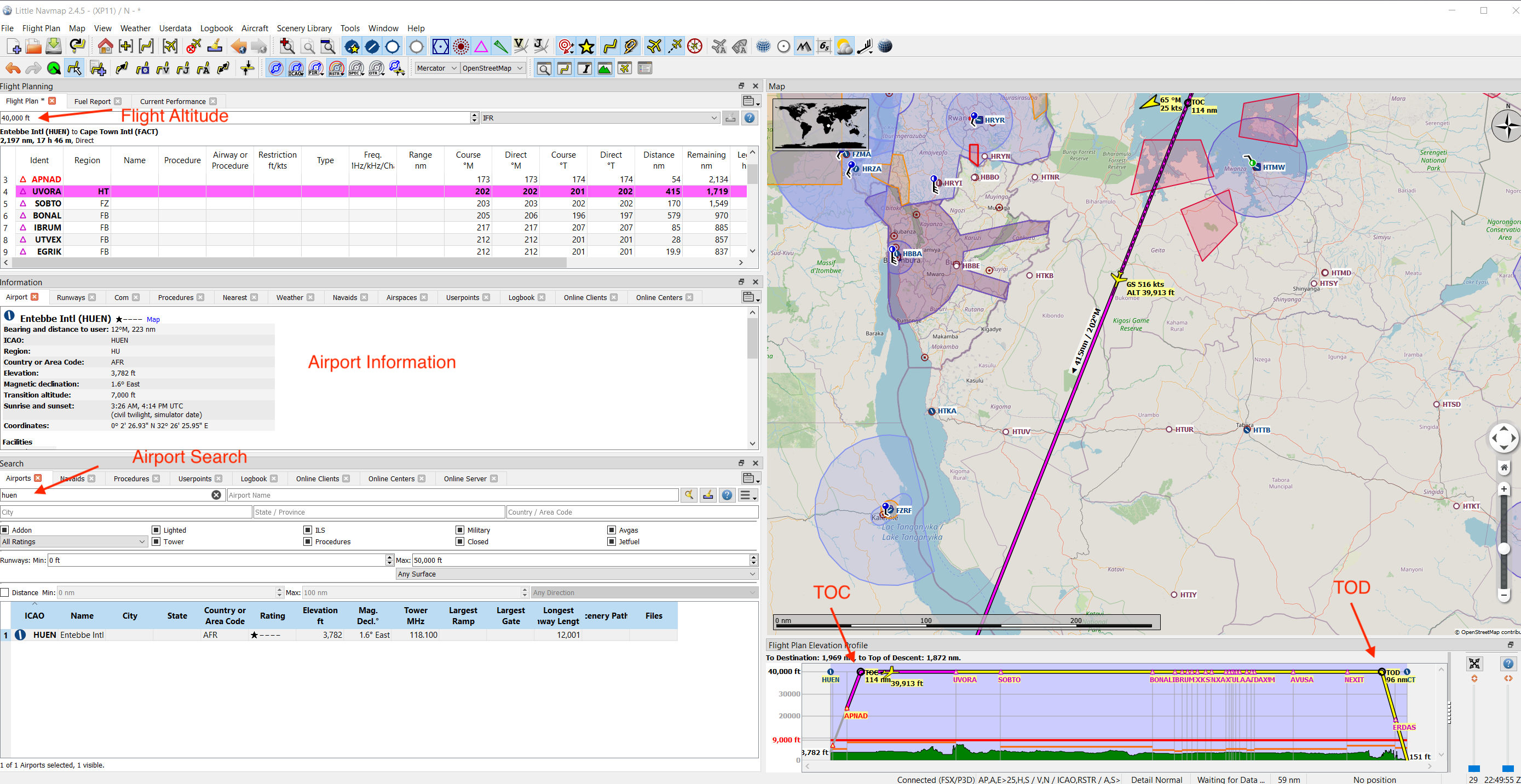This screenshot has height=784, width=1521.
Task: Clear the huen search text
Action: (216, 495)
